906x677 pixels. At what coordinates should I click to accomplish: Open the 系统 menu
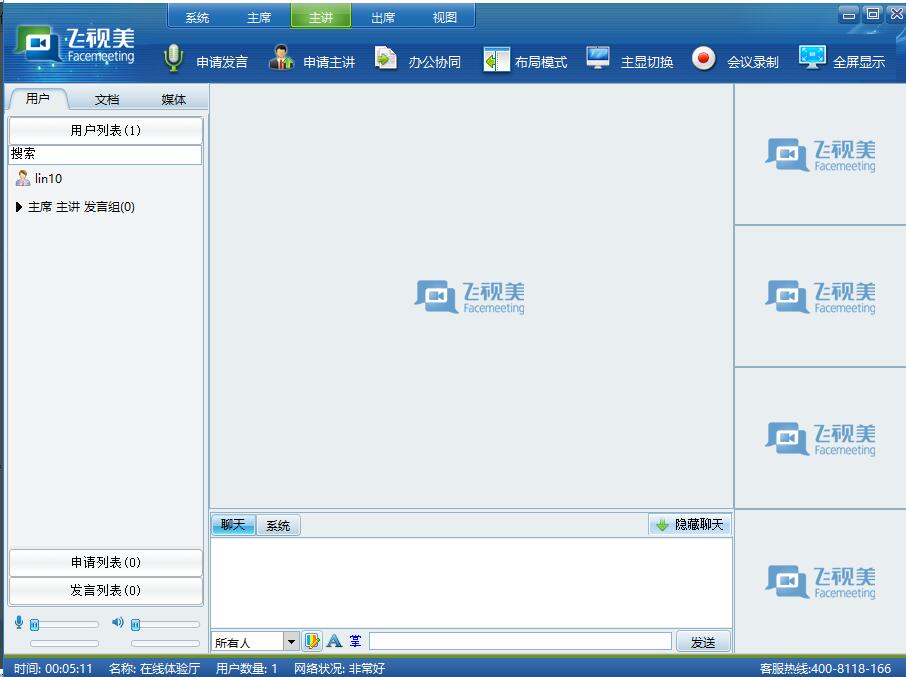click(x=197, y=17)
